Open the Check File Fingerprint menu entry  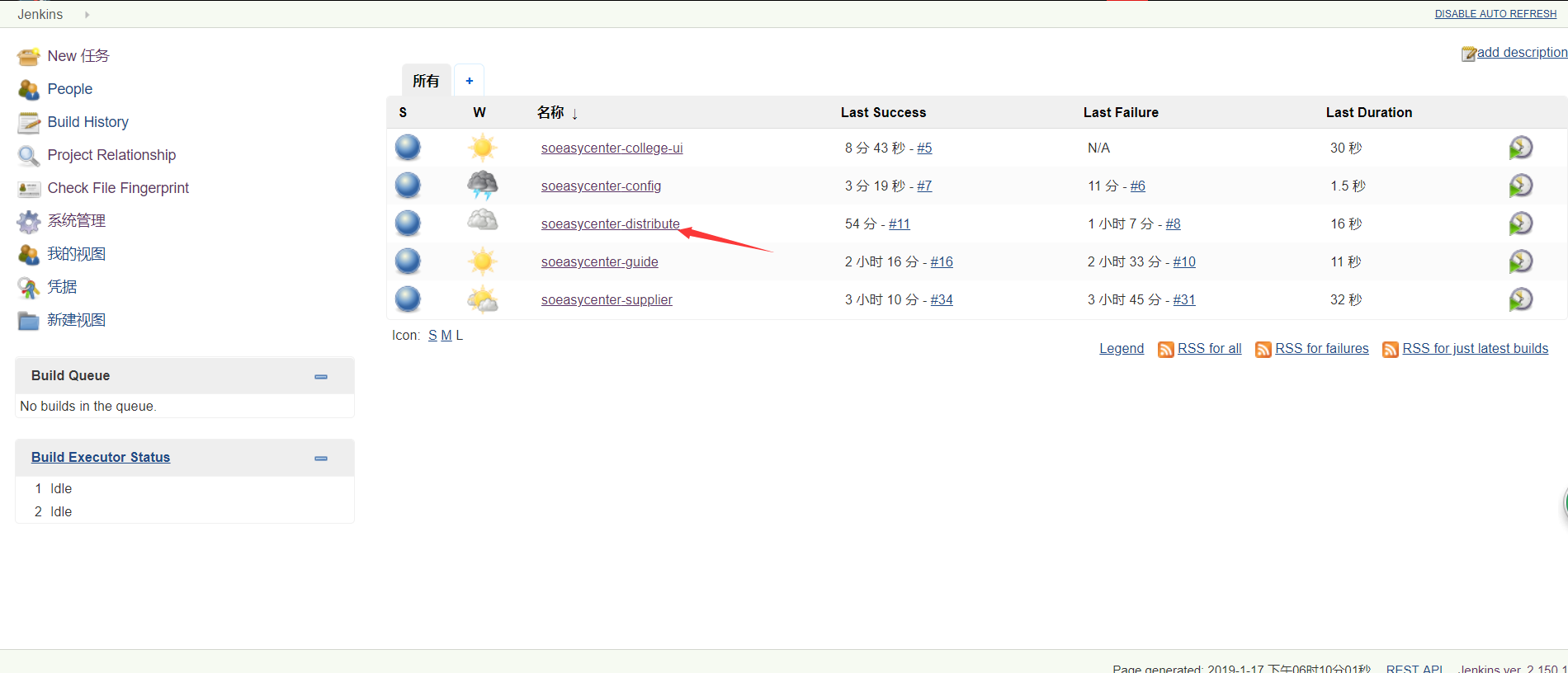pyautogui.click(x=118, y=188)
